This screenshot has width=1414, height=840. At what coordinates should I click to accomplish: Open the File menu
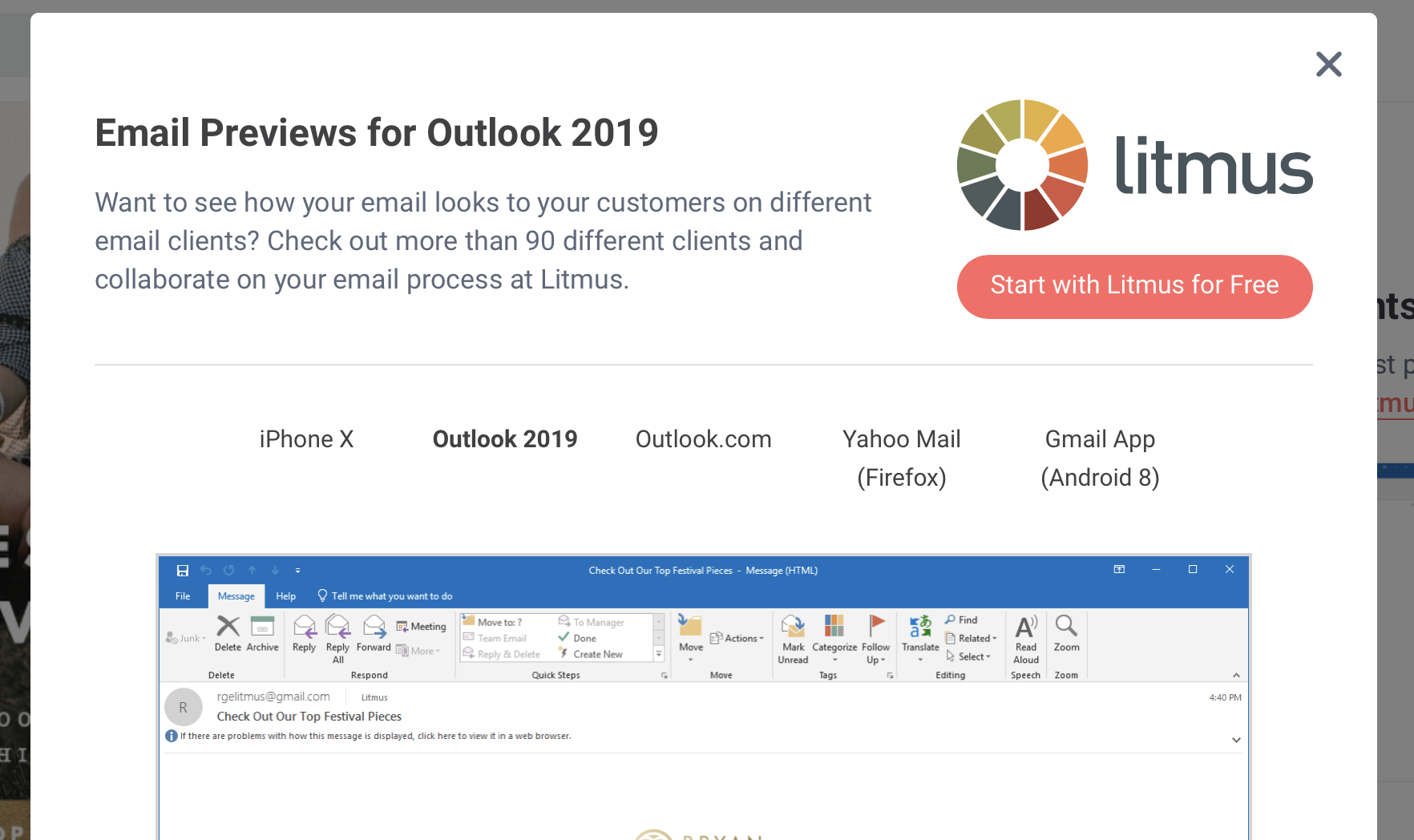pyautogui.click(x=183, y=596)
